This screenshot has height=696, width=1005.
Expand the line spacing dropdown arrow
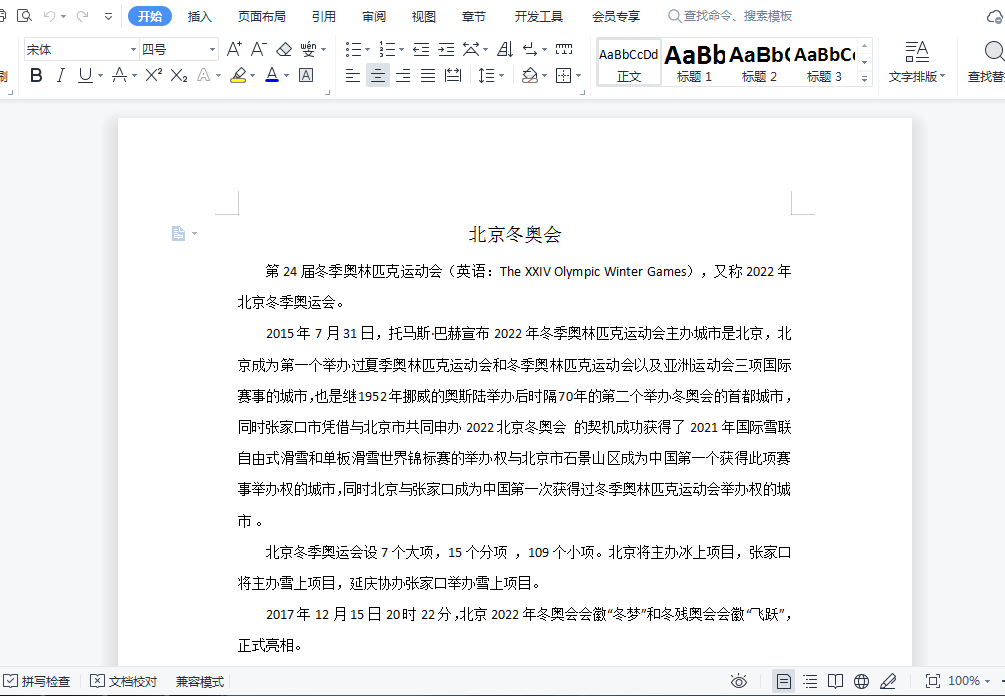pos(501,76)
